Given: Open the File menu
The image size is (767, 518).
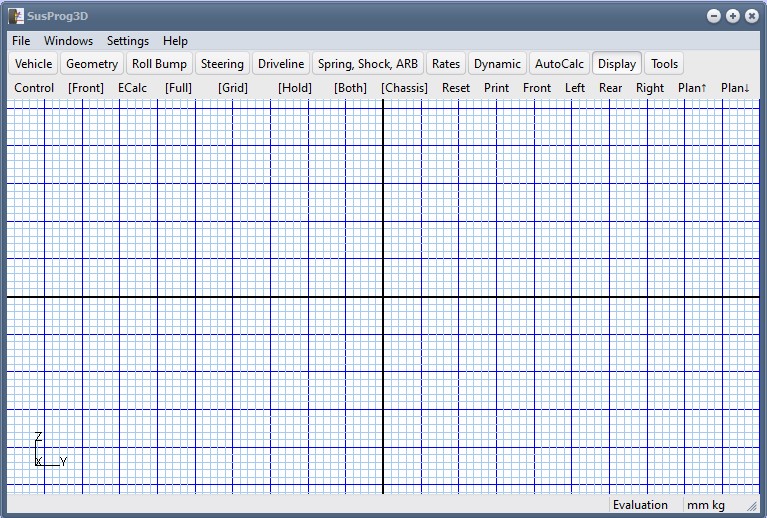Looking at the screenshot, I should coord(21,41).
